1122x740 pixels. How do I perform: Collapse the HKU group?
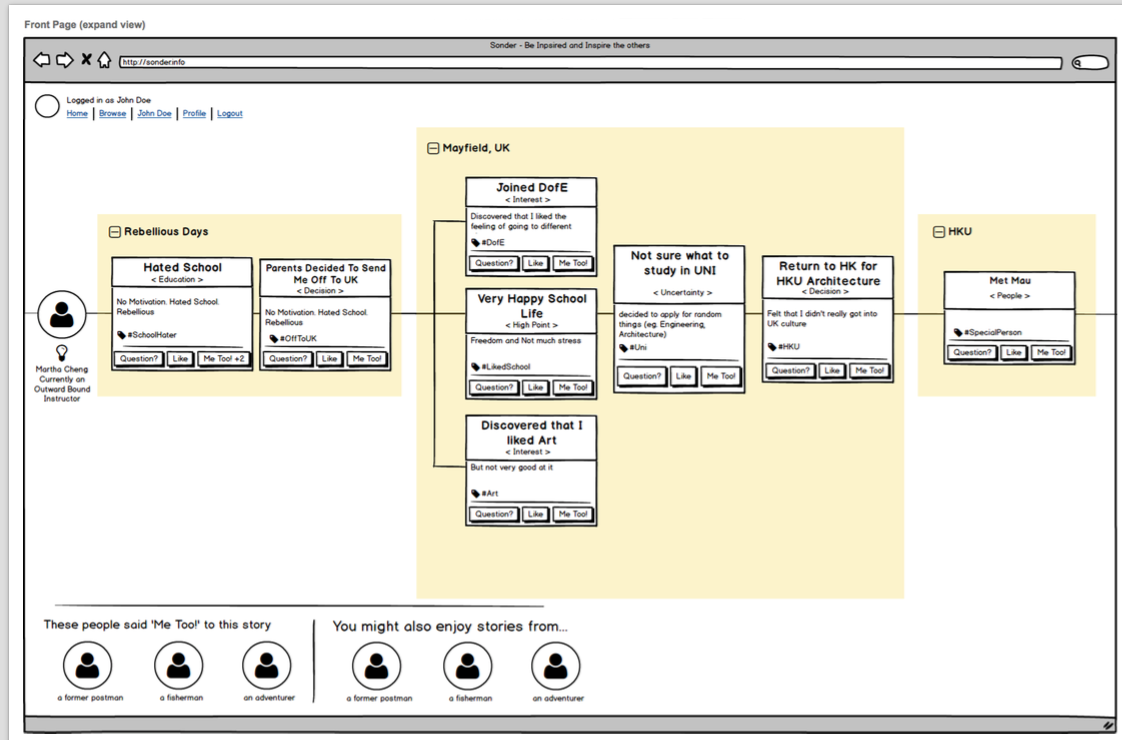[939, 232]
